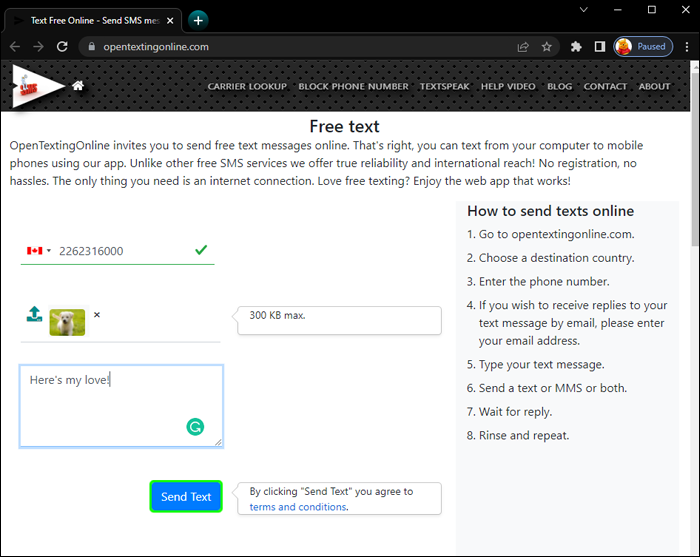This screenshot has width=700, height=557.
Task: Remove the attached puppy image
Action: (97, 315)
